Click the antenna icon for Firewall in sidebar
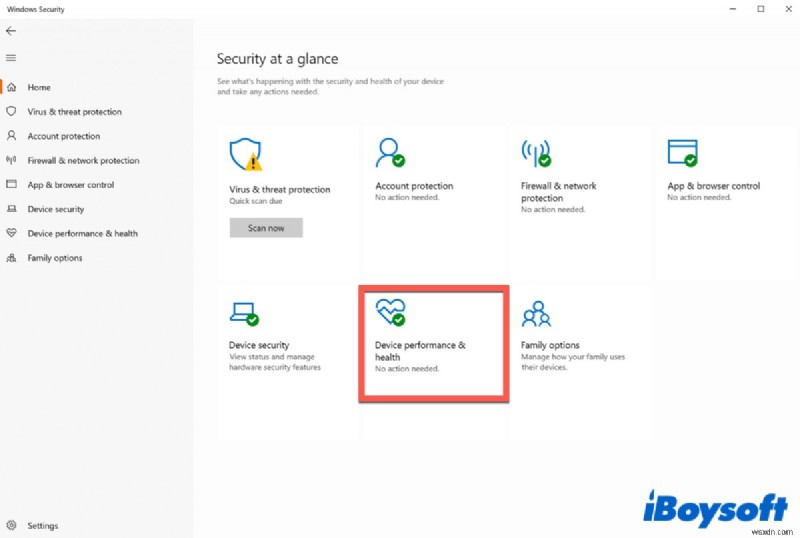 pos(11,160)
